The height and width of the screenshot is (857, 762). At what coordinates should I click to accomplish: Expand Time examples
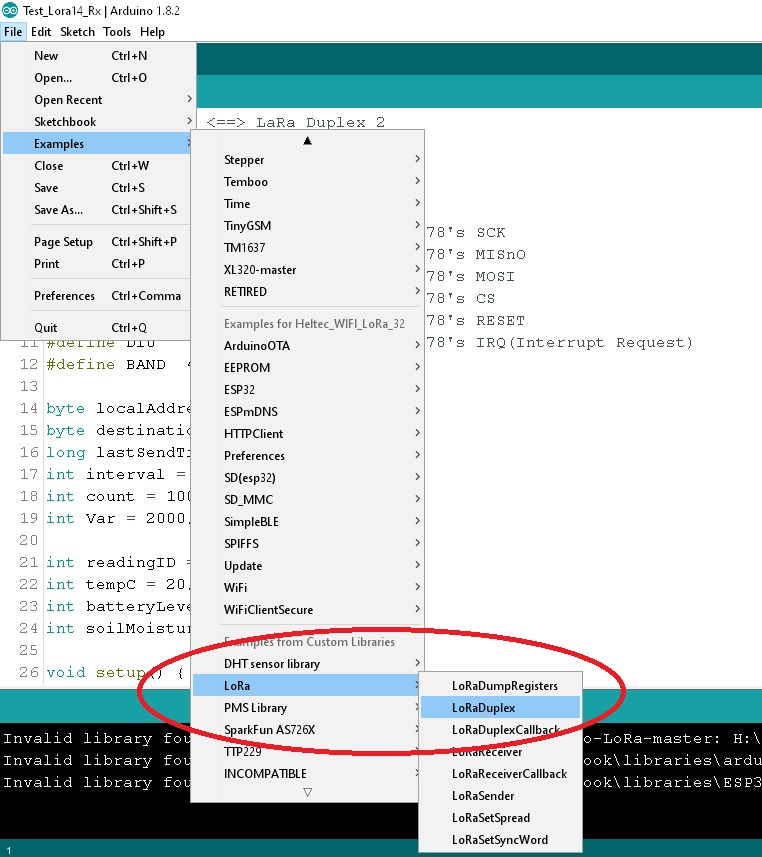307,203
